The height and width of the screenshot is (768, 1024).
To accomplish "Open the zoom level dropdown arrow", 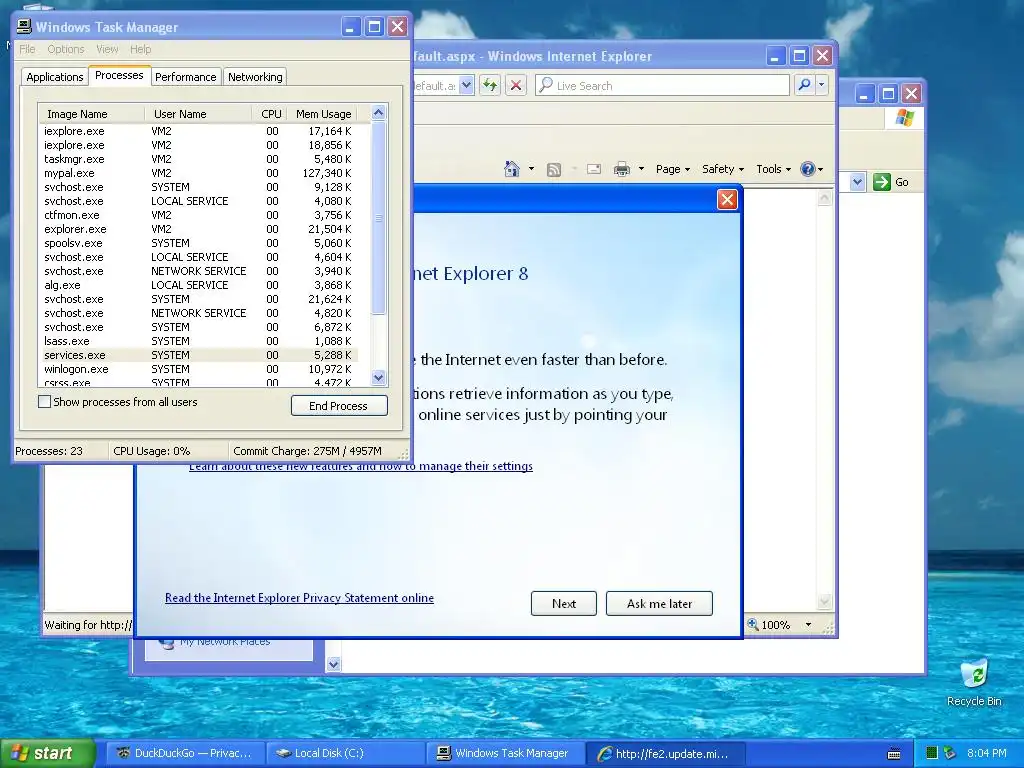I will (808, 624).
